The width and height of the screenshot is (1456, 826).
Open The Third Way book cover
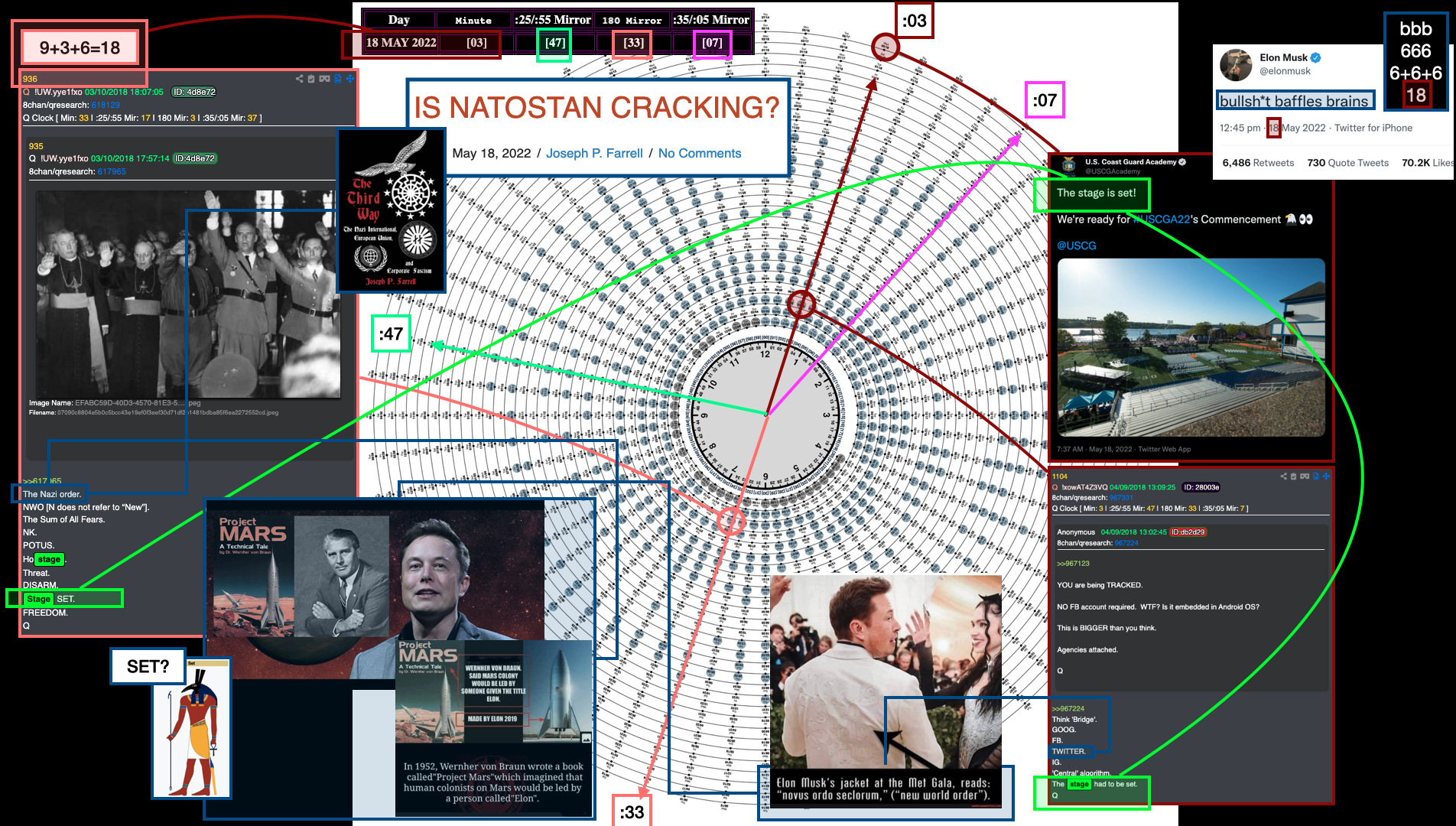click(x=392, y=210)
